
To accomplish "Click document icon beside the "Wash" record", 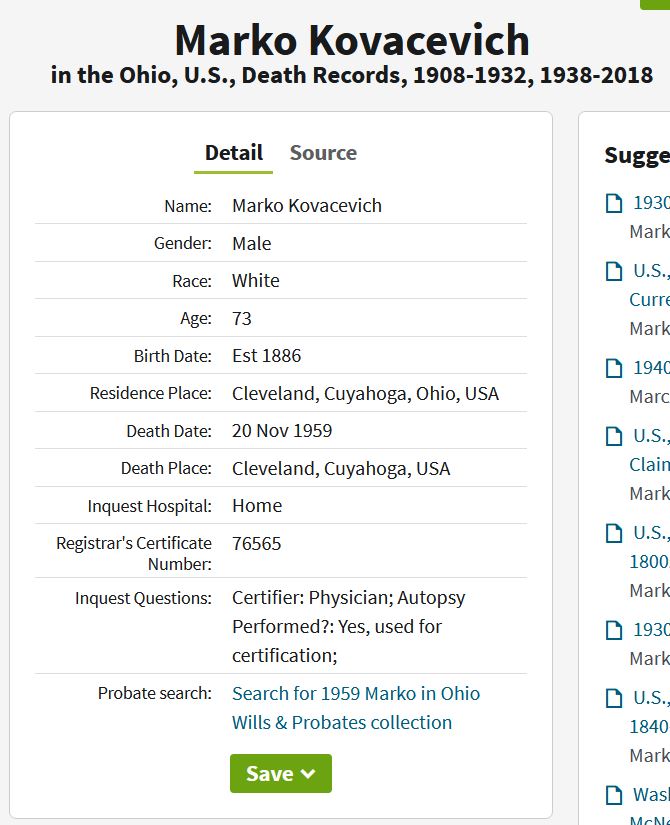I will (615, 795).
